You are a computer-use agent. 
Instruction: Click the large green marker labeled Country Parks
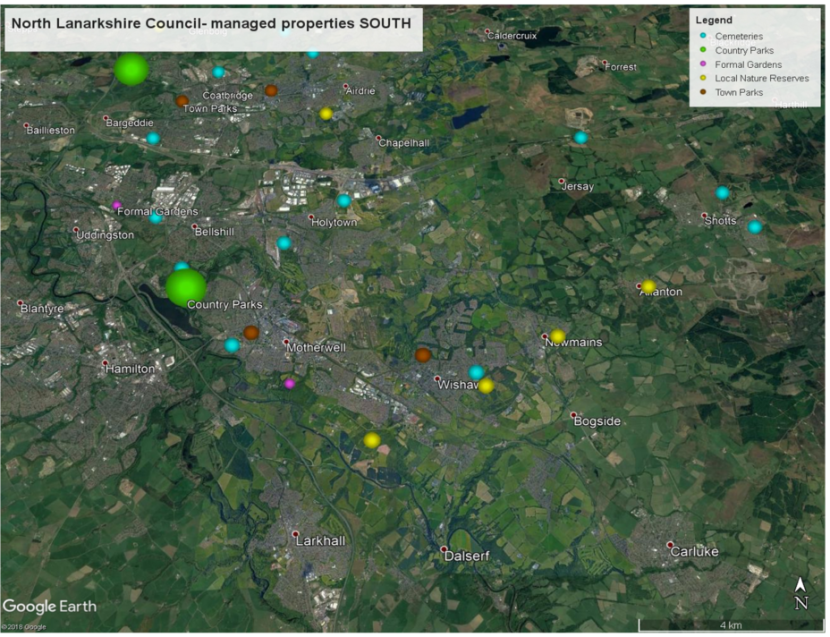[x=186, y=288]
